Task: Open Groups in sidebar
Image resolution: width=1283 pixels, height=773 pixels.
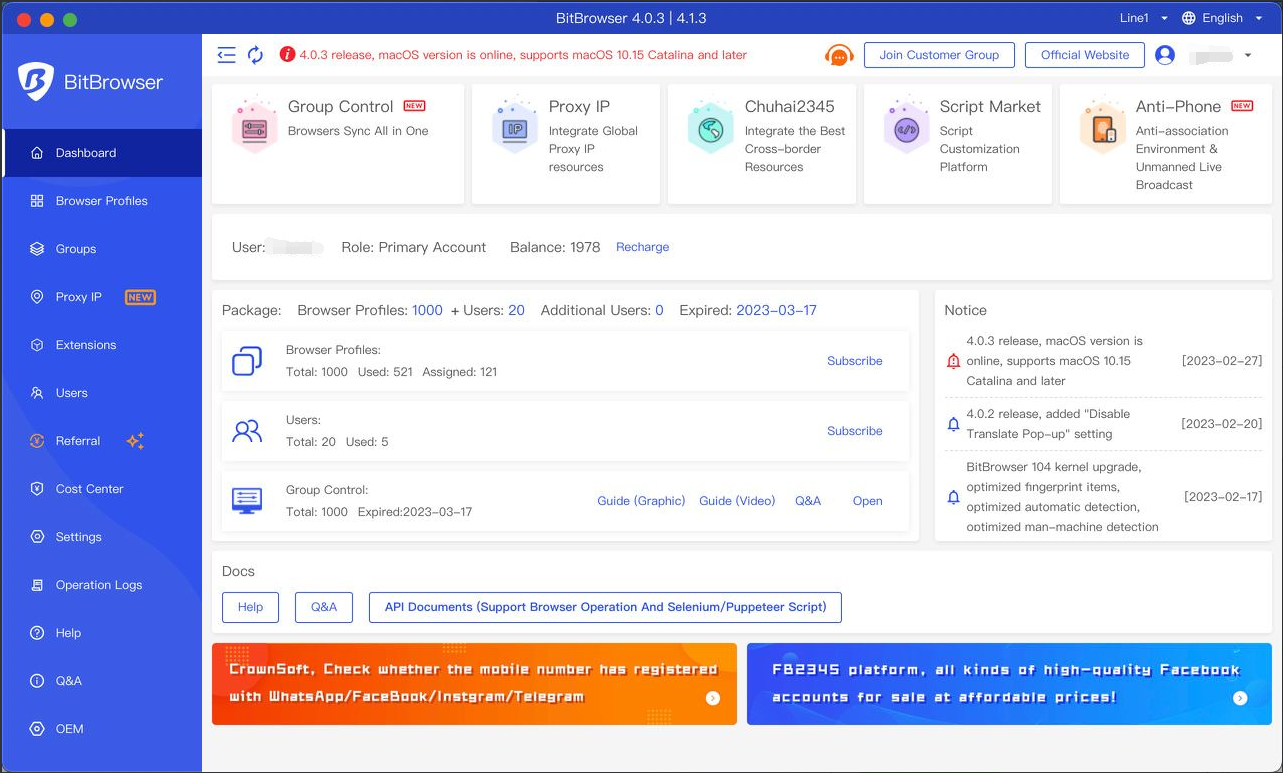Action: (x=102, y=249)
